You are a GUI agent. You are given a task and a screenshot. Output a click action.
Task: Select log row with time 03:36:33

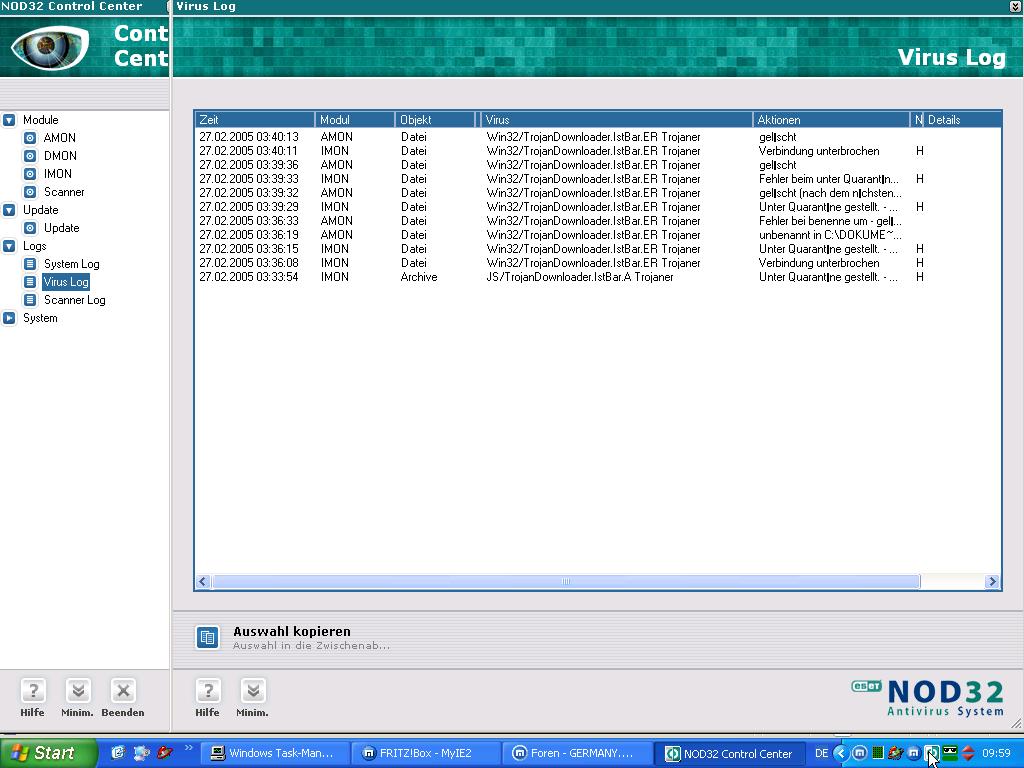(598, 221)
